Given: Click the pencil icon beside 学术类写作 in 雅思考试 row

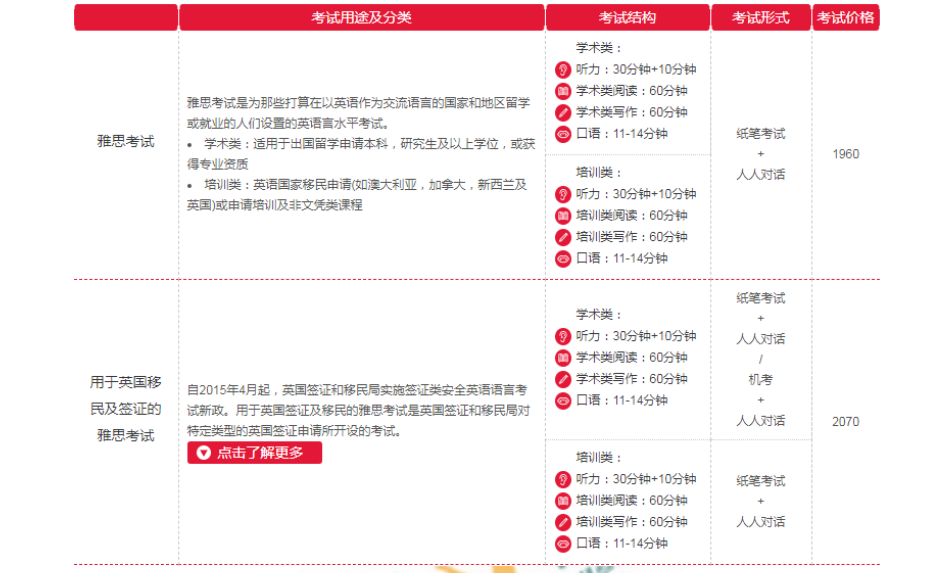Looking at the screenshot, I should click(x=563, y=113).
